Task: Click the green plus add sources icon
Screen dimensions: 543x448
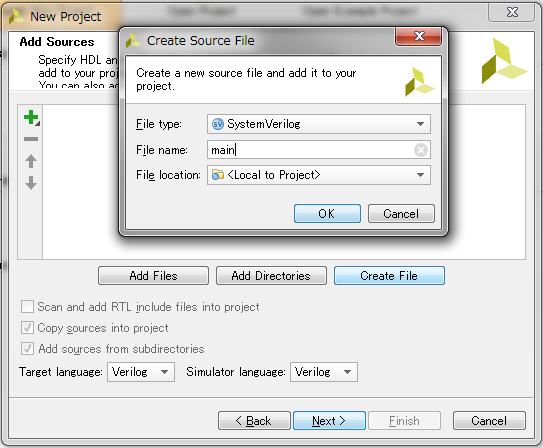Action: point(31,117)
